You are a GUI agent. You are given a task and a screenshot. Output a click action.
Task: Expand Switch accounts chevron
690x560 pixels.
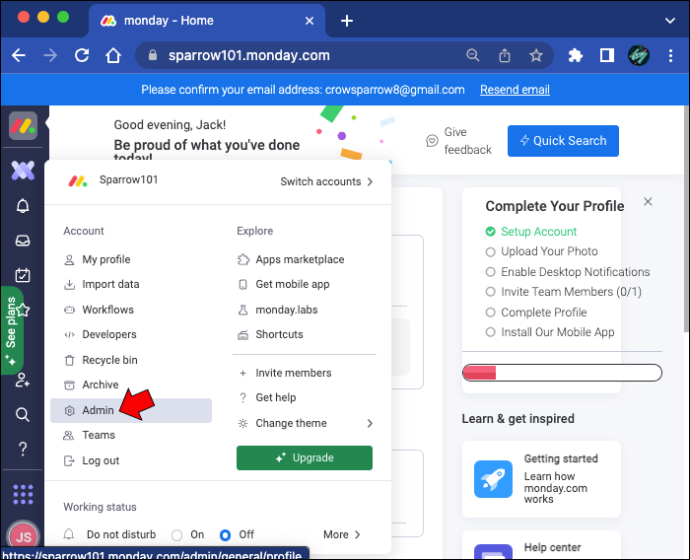coord(370,182)
